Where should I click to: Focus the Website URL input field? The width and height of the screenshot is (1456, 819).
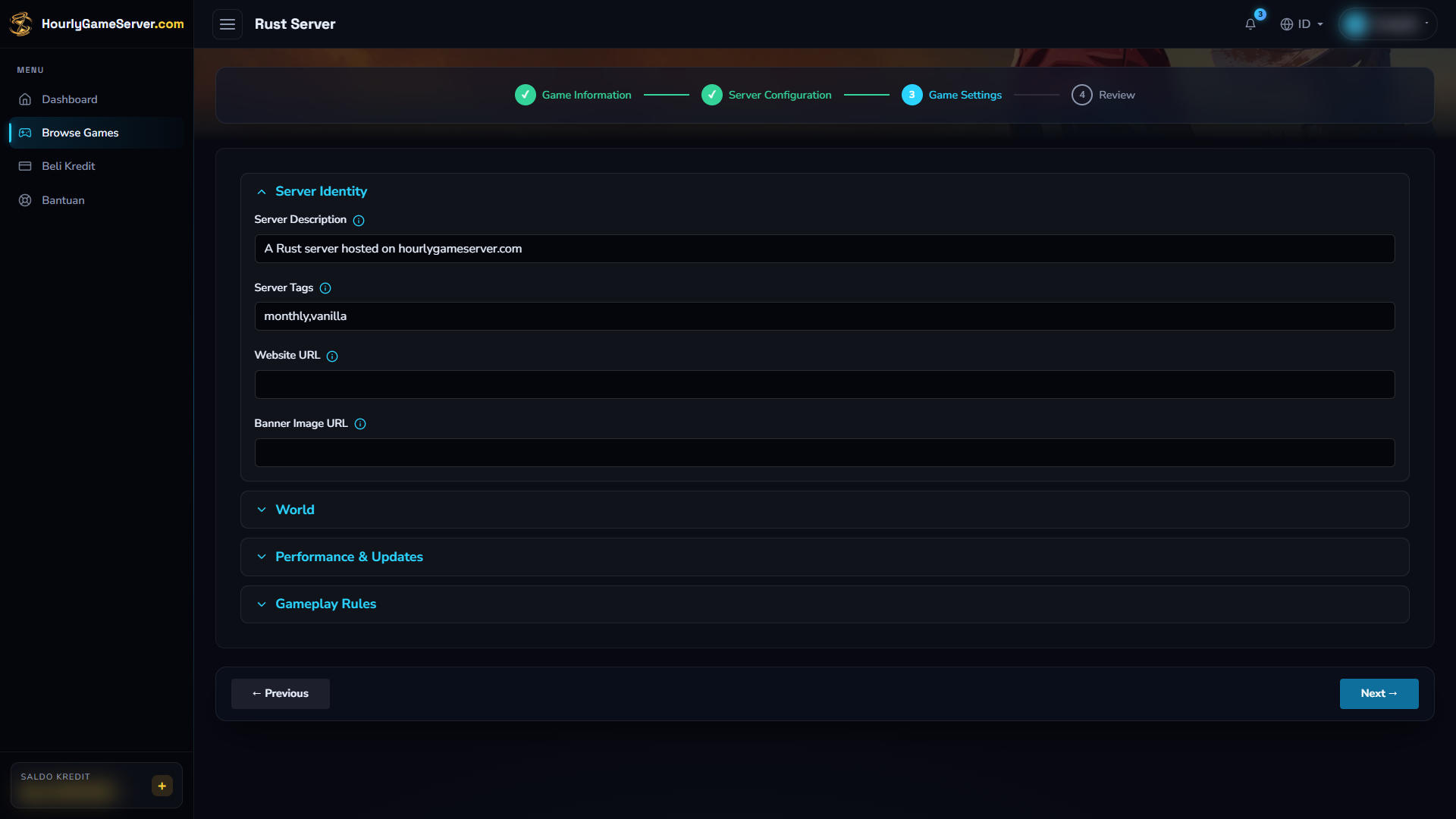click(x=824, y=384)
